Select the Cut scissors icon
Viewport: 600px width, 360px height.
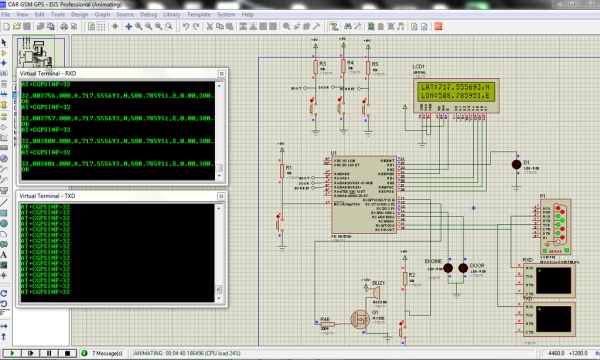(x=210, y=26)
